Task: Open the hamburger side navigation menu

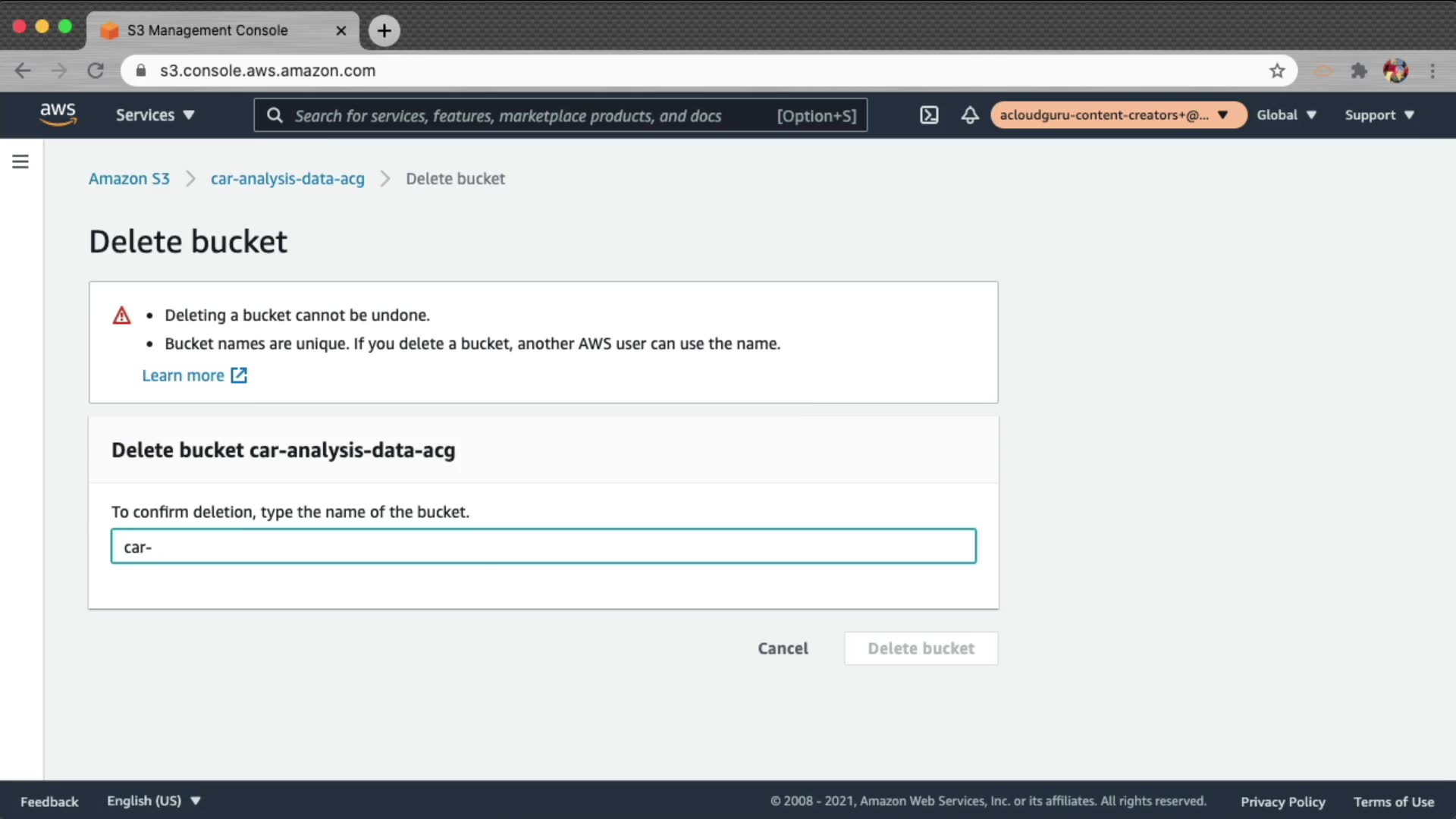Action: [x=20, y=162]
